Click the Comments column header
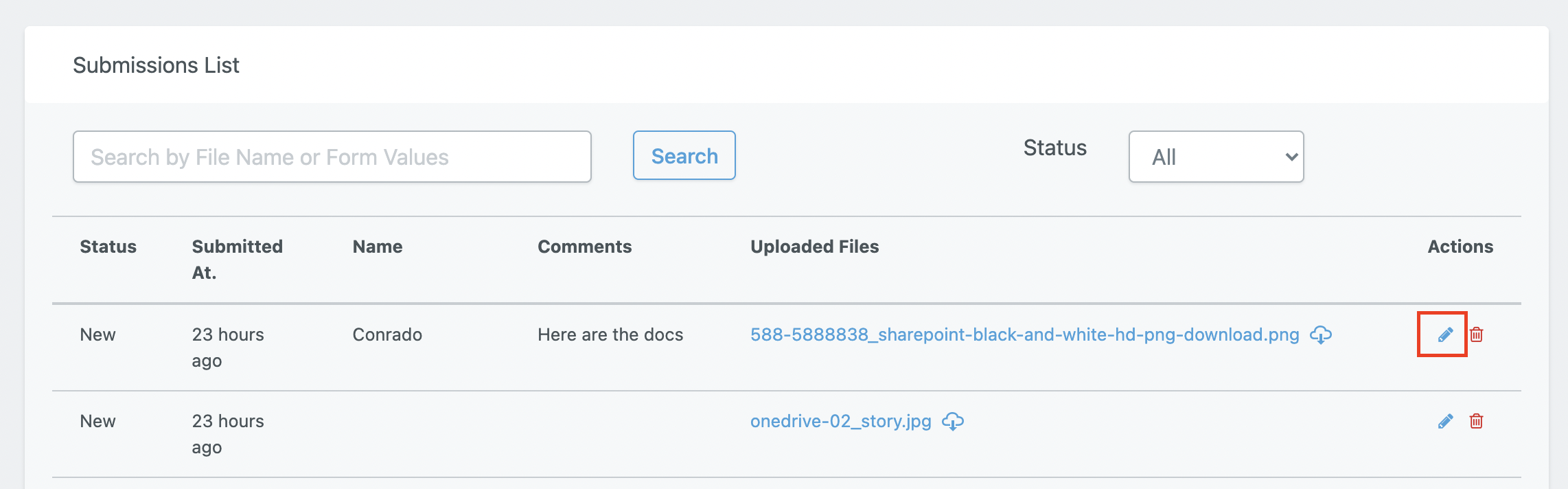This screenshot has width=1568, height=489. coord(584,247)
